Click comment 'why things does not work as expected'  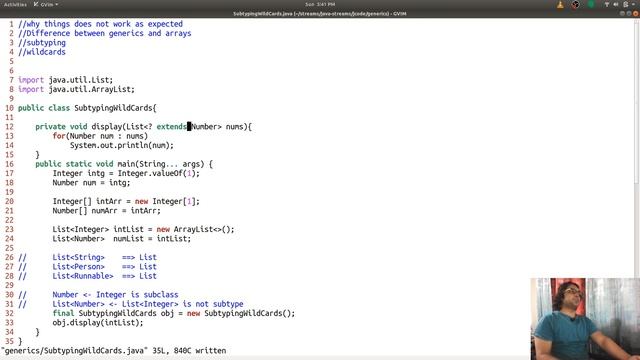pos(100,24)
